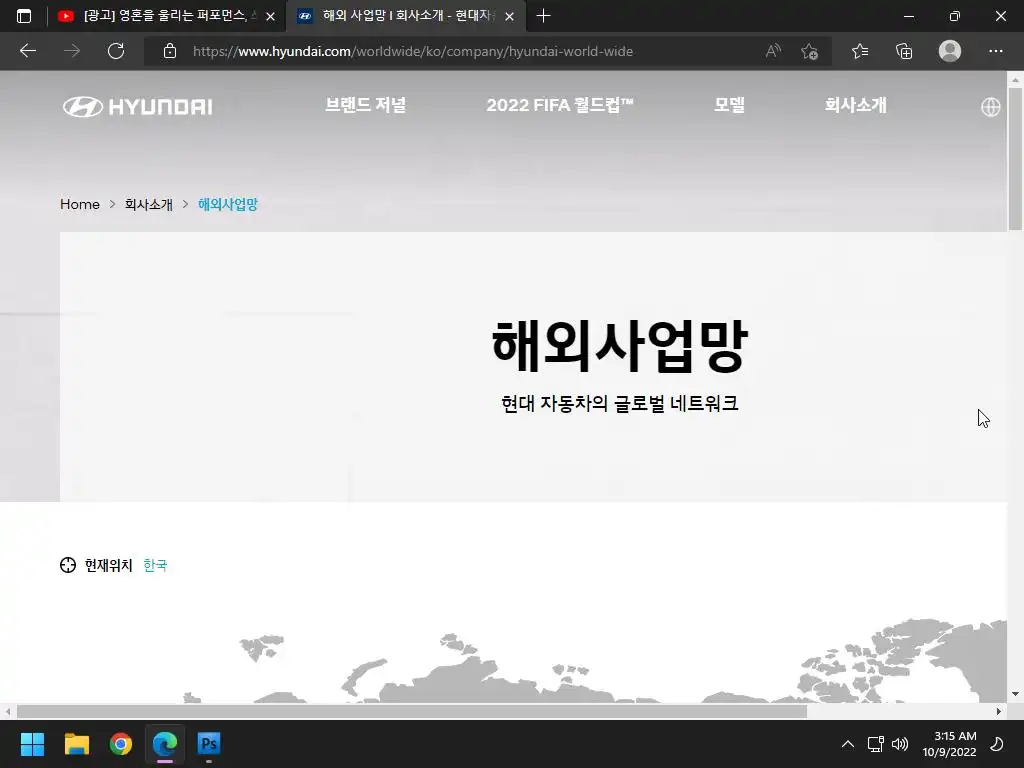Open the browser profile avatar
The width and height of the screenshot is (1024, 768).
[x=950, y=51]
